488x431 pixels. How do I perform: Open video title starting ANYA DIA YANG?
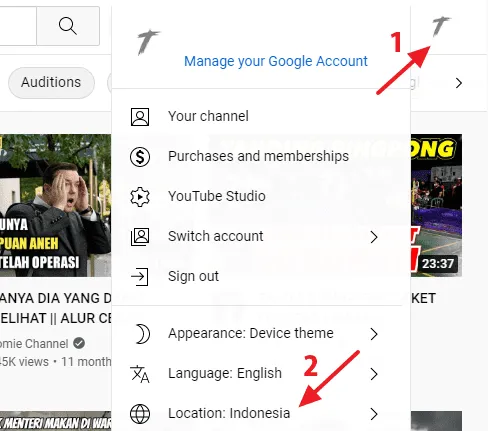(x=56, y=308)
